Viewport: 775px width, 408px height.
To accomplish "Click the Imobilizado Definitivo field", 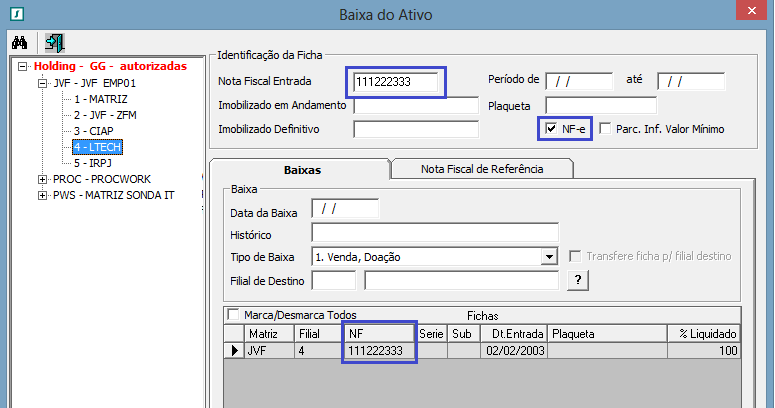I will pos(416,129).
